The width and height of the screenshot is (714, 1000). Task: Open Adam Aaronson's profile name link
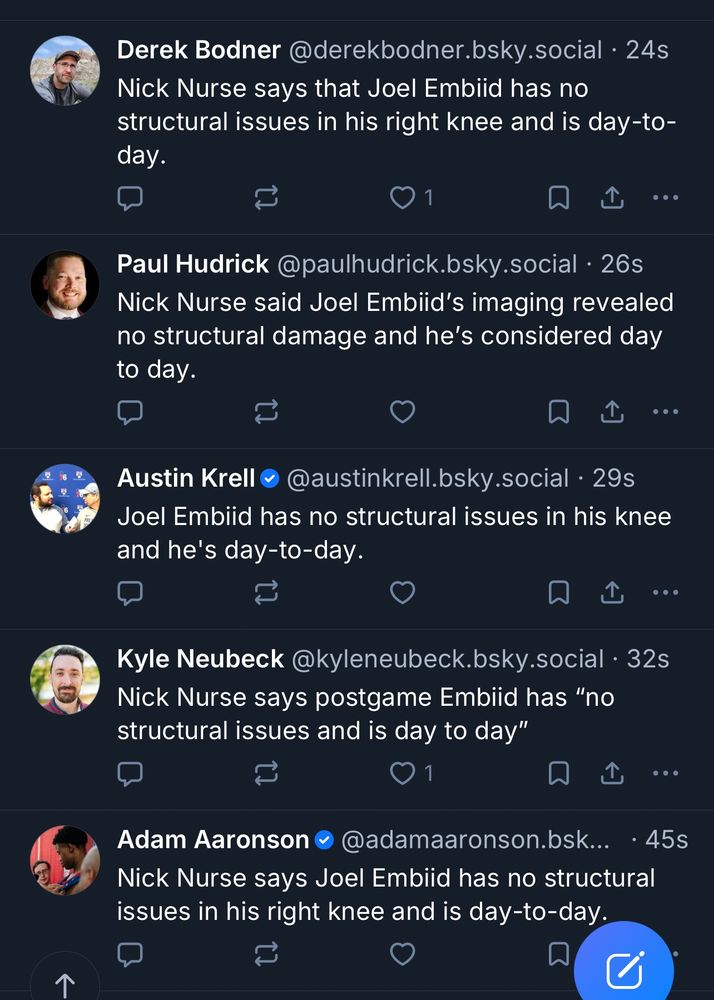click(213, 839)
